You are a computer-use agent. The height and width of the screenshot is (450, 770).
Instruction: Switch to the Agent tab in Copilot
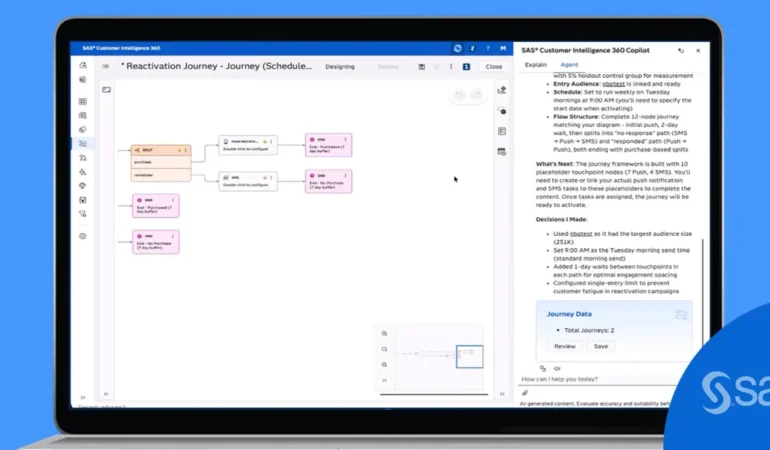(x=569, y=64)
